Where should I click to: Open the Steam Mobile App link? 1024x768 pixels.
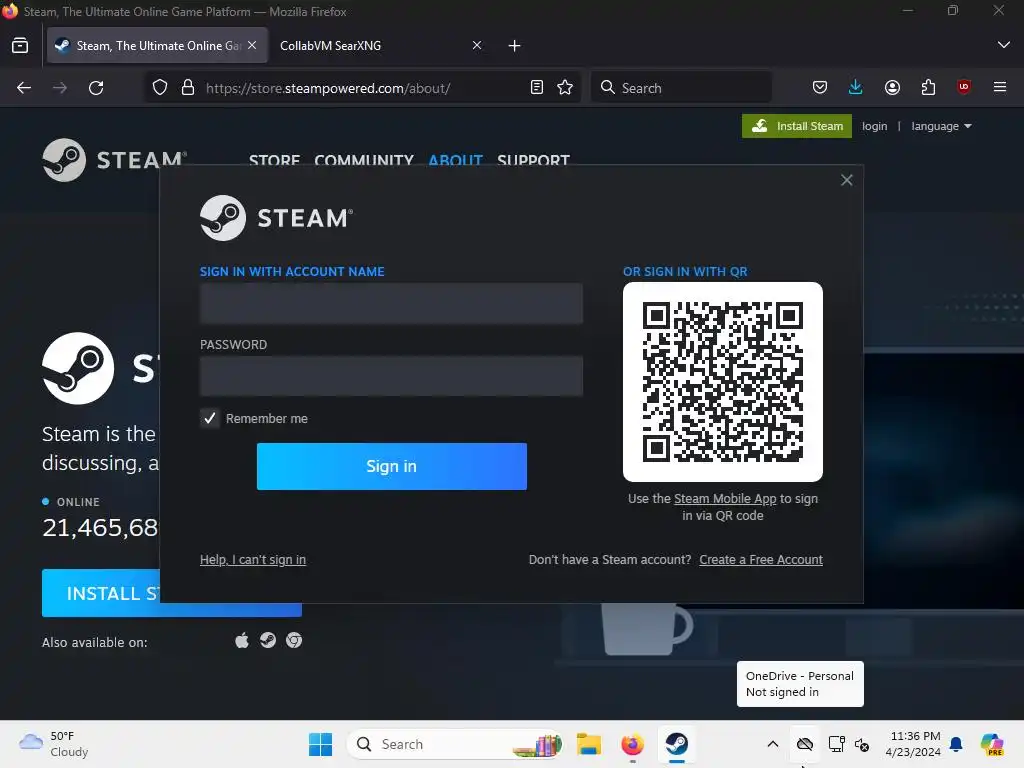coord(725,498)
